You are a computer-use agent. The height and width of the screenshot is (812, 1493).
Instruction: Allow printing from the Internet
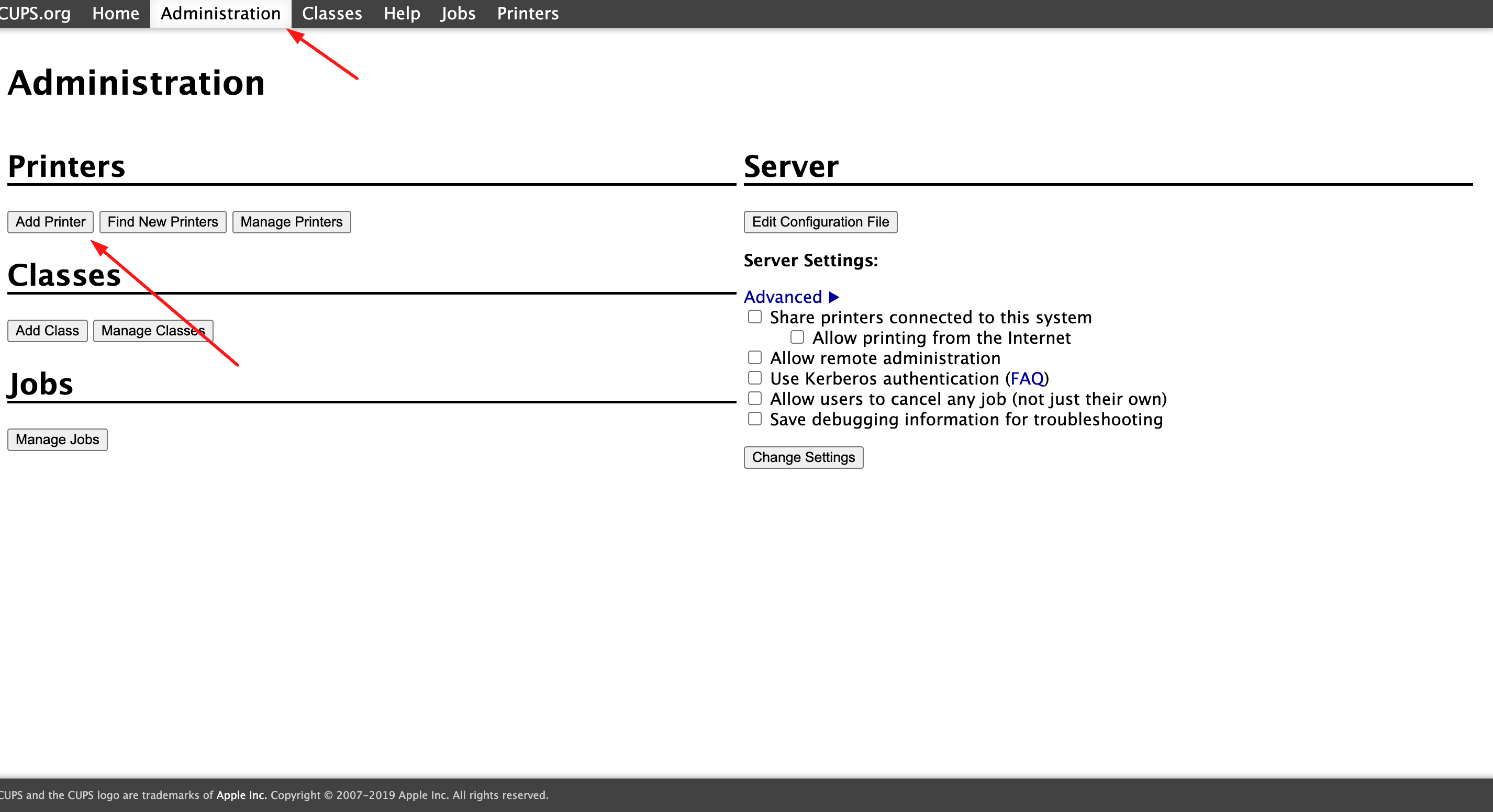797,336
